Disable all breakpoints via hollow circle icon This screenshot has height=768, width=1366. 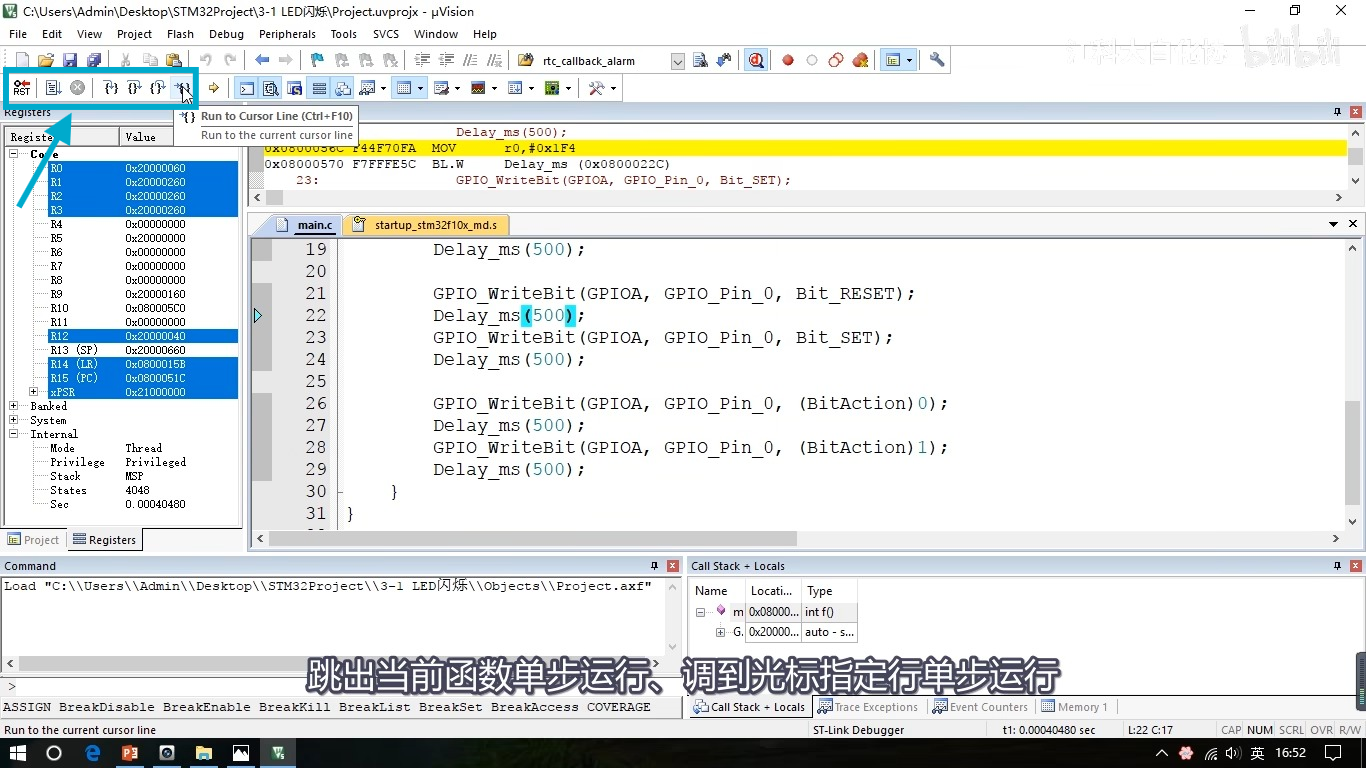point(811,60)
